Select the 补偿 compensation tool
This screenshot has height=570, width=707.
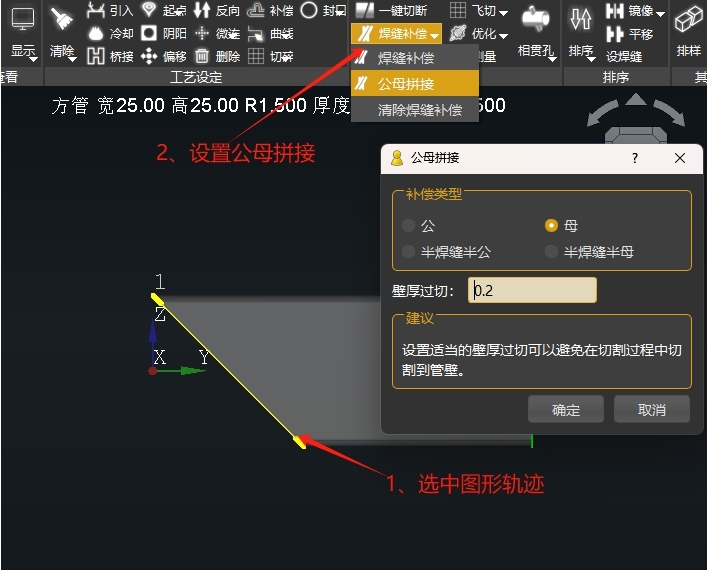click(x=255, y=10)
